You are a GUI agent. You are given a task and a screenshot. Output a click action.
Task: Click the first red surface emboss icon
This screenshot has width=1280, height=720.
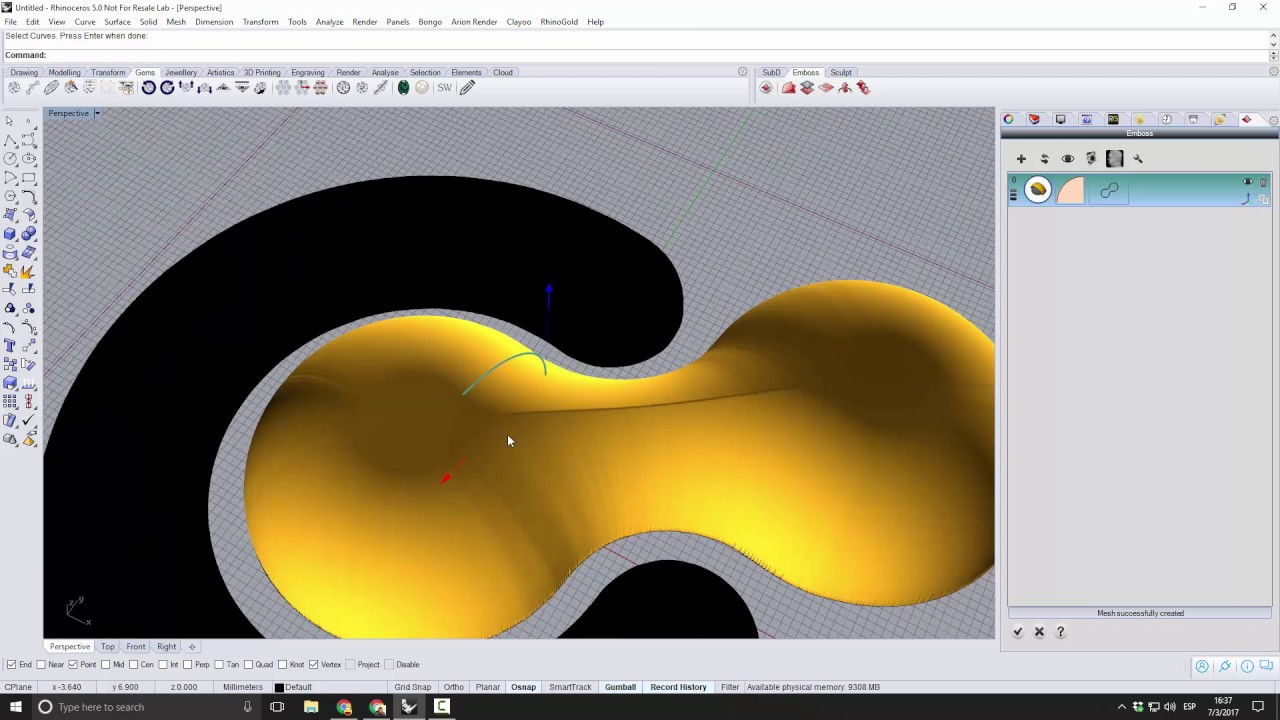click(789, 88)
